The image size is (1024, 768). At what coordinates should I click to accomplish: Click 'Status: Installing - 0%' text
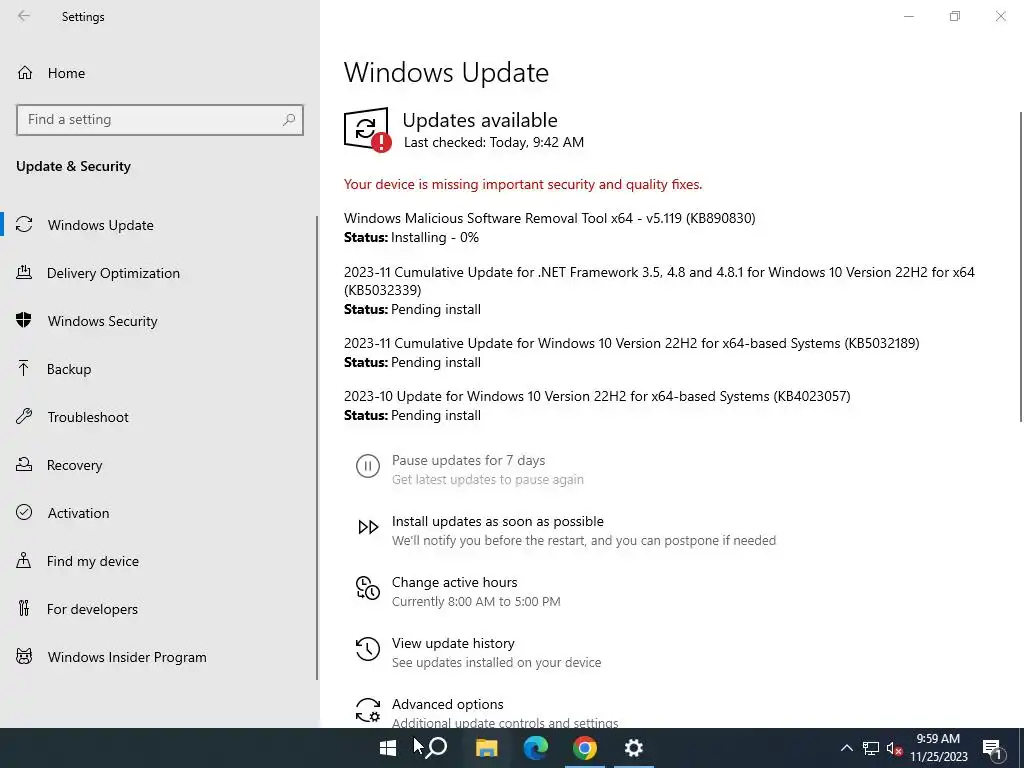tap(411, 238)
